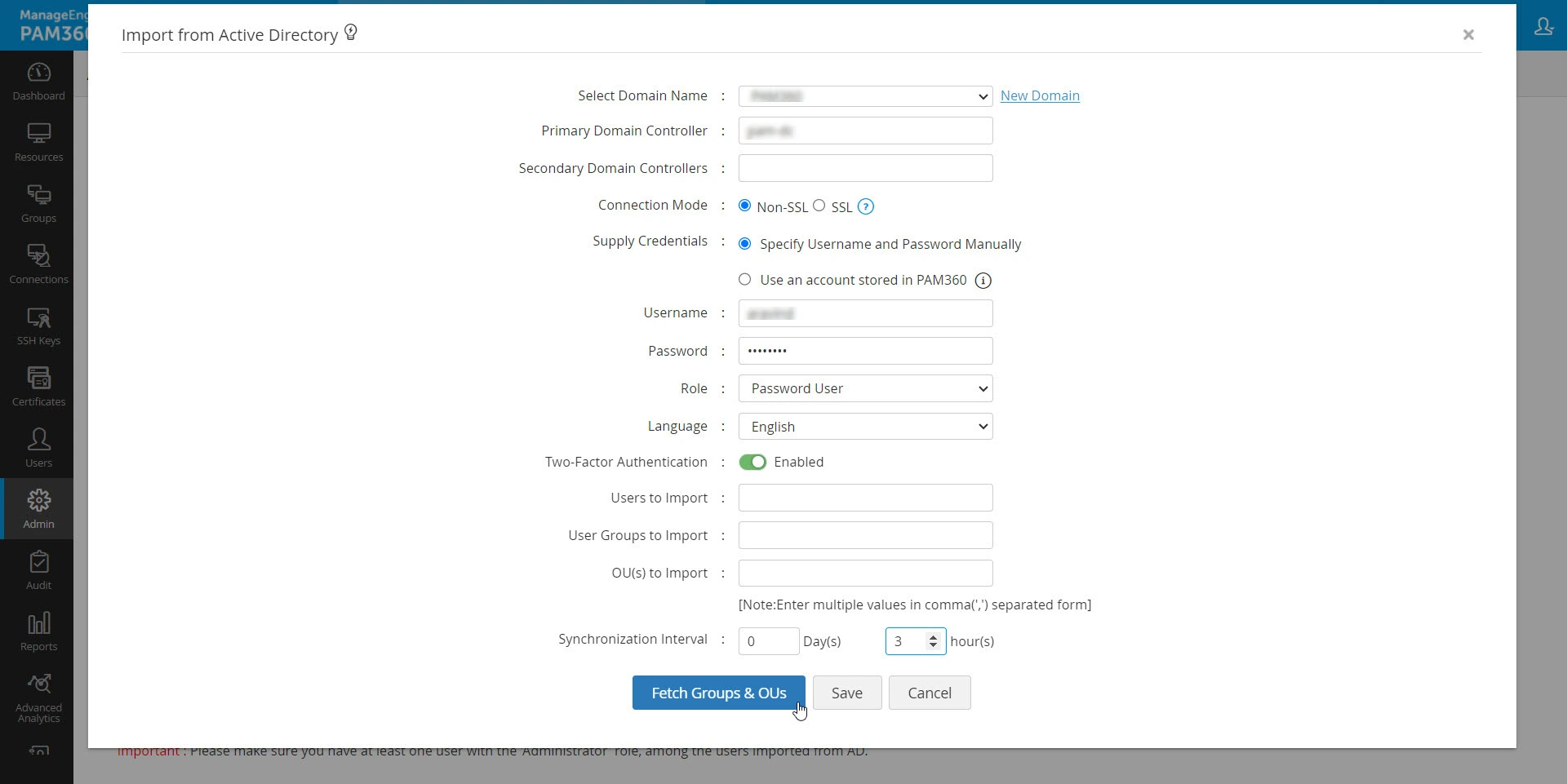Open the New Domain link
Screen dimensions: 1567x784
point(1040,95)
